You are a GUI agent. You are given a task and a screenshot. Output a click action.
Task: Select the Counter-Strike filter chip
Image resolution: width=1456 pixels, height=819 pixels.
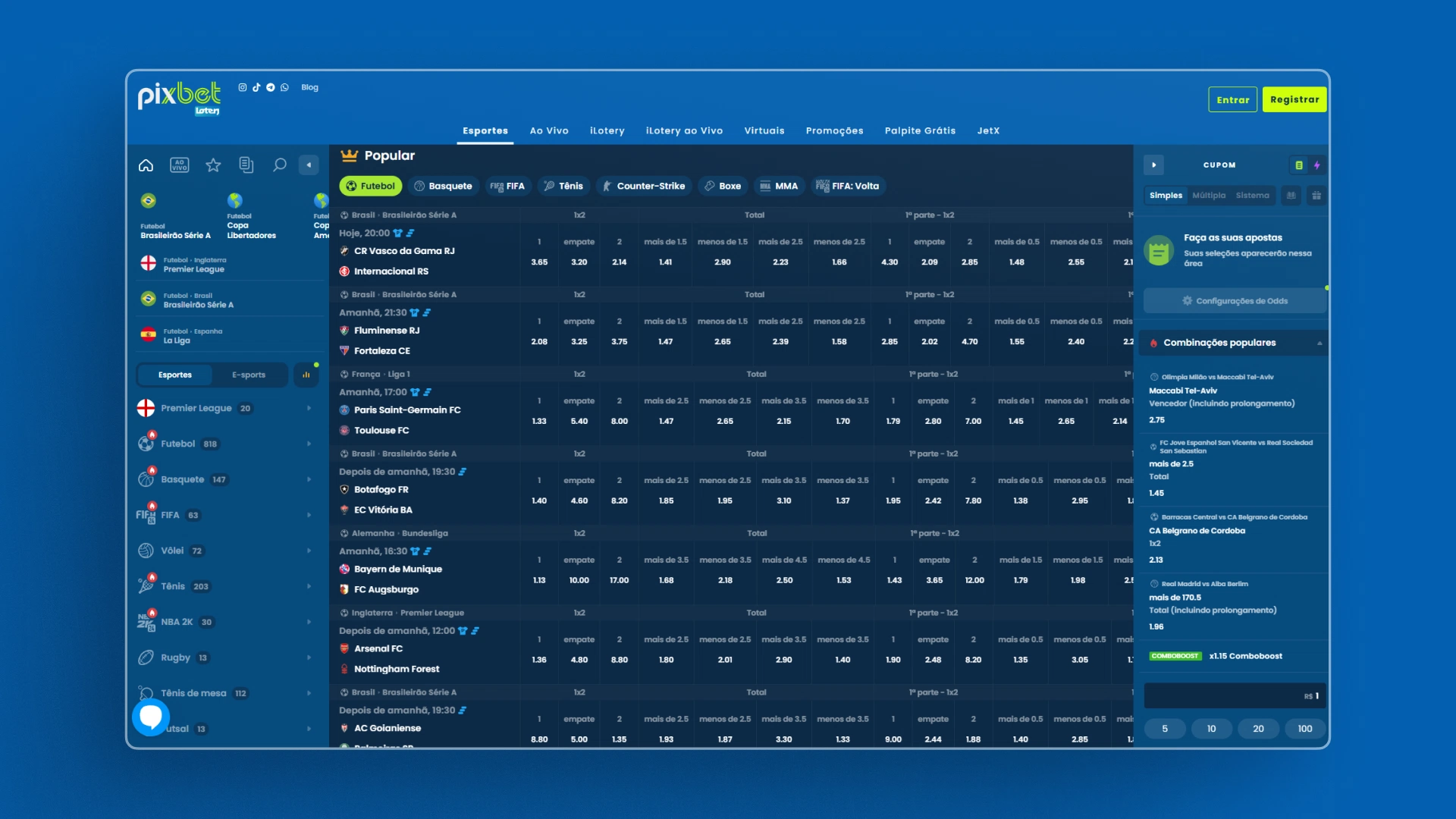[x=644, y=186]
